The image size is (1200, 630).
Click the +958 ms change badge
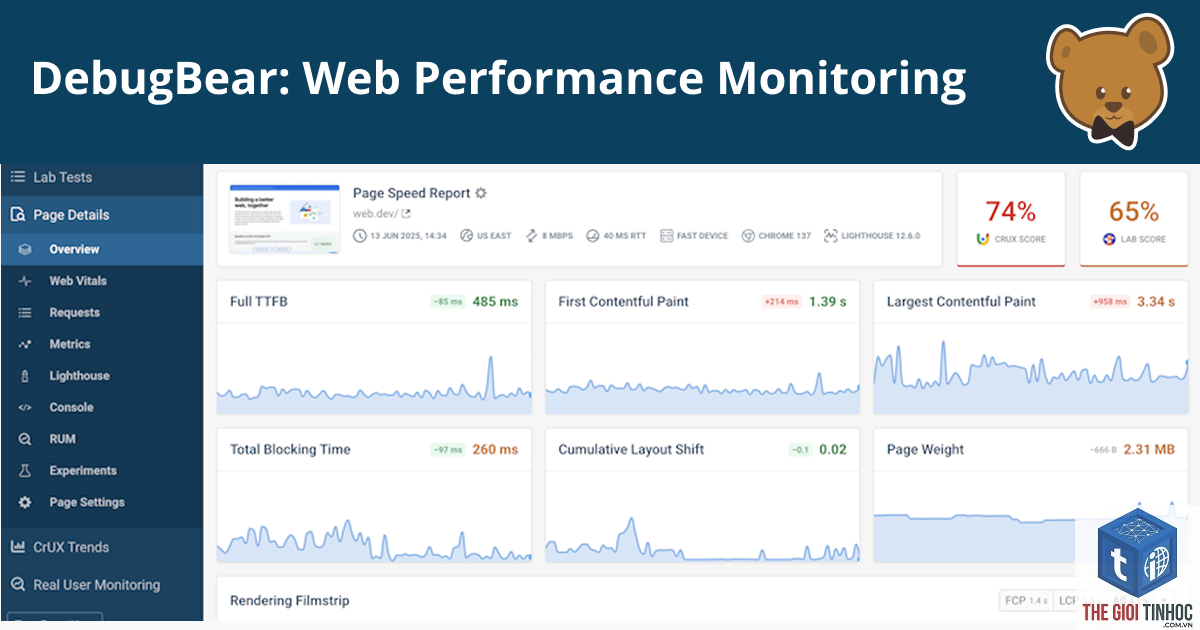(1110, 302)
